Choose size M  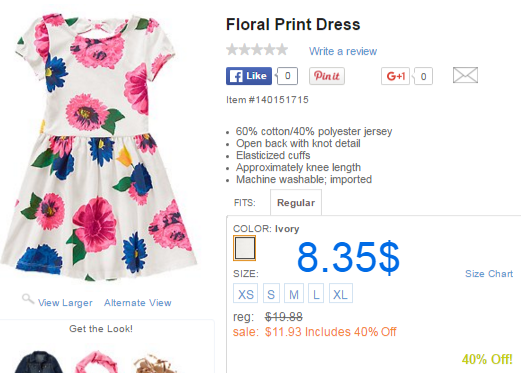pyautogui.click(x=294, y=293)
